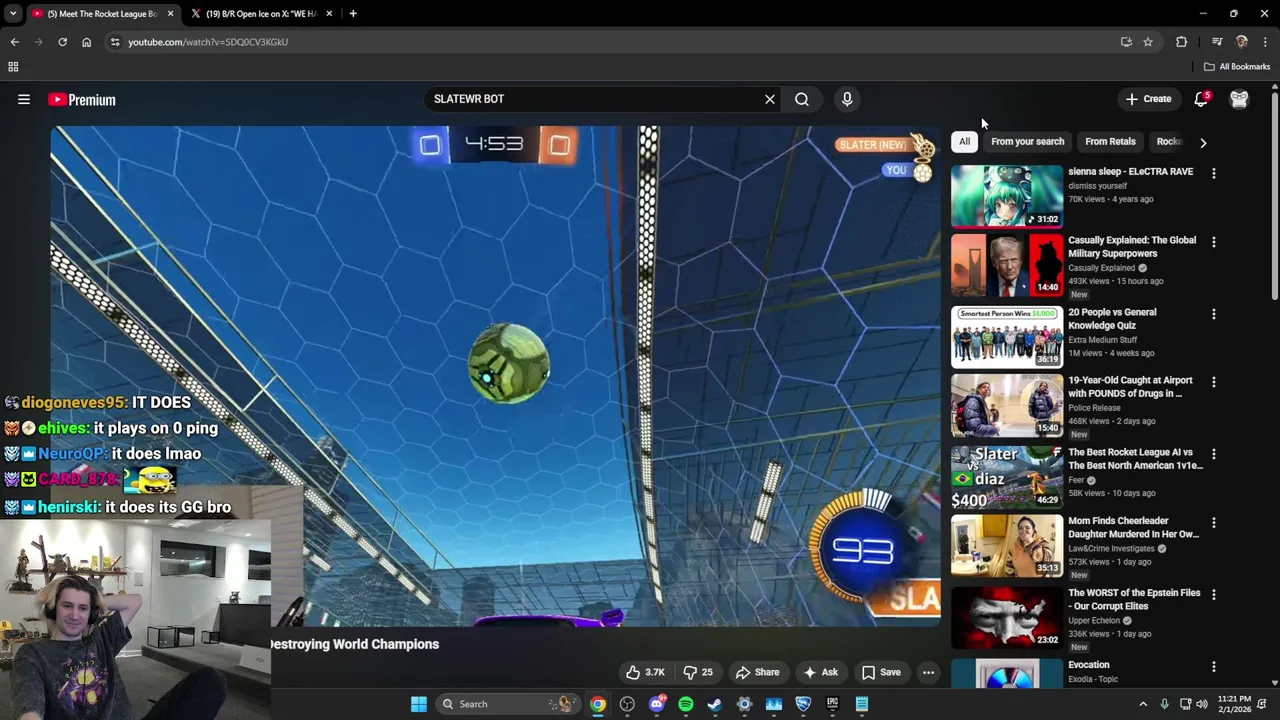Open a new browser tab
Image resolution: width=1280 pixels, height=720 pixels.
tap(353, 14)
